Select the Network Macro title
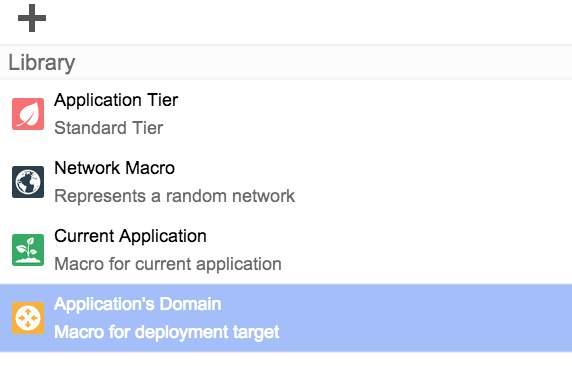This screenshot has width=572, height=366. (115, 168)
